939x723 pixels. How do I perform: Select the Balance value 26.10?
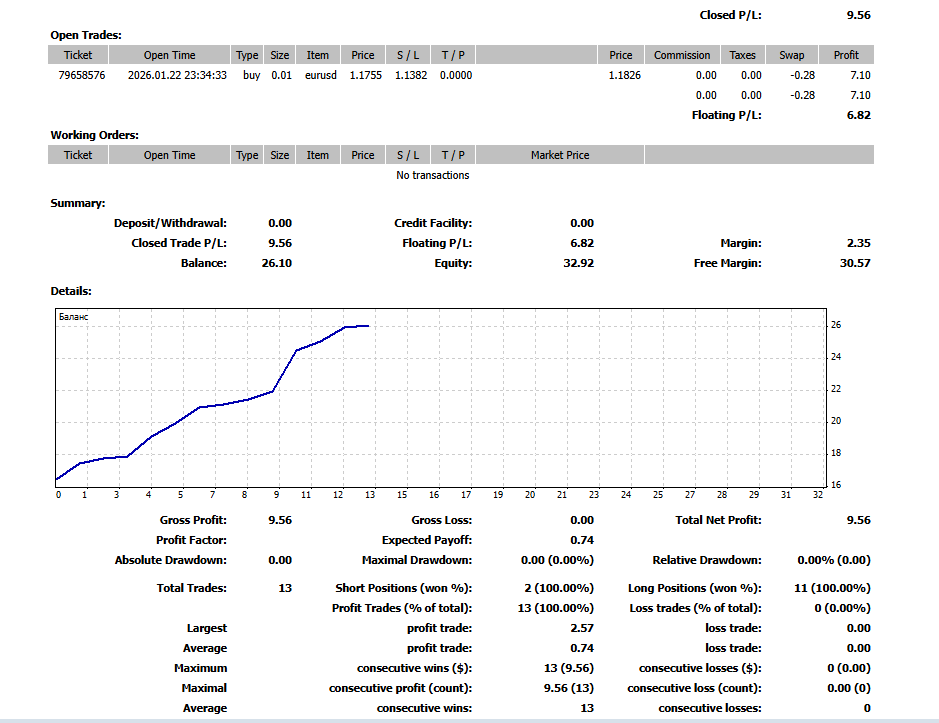[277, 263]
